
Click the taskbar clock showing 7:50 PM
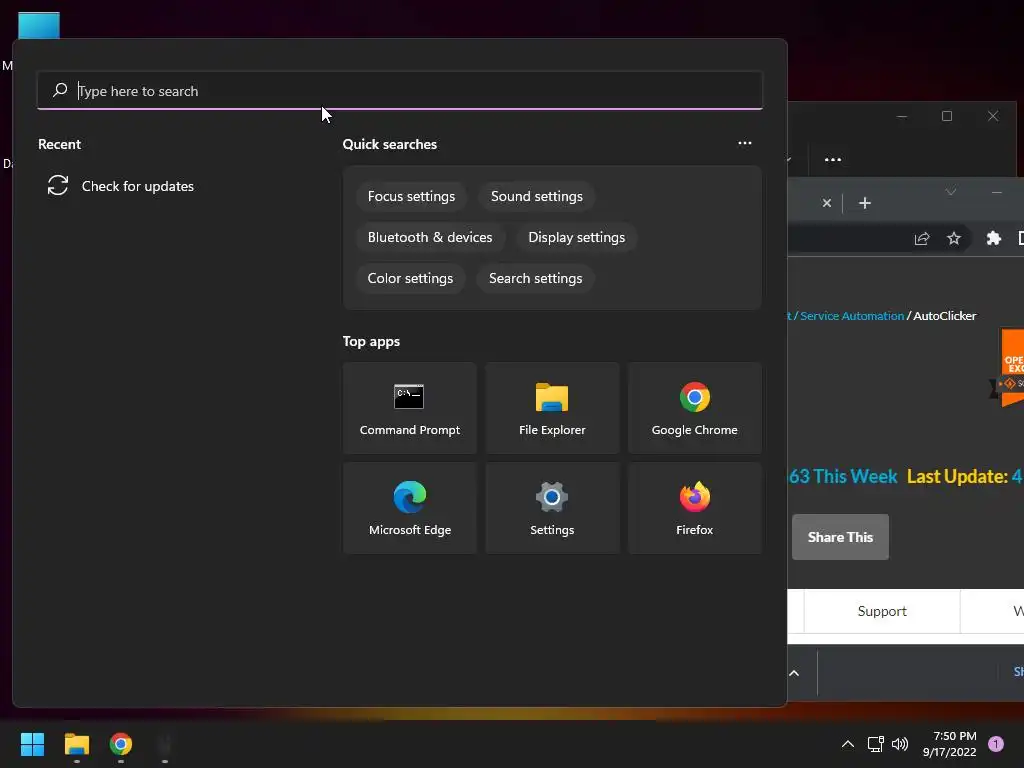tap(950, 744)
